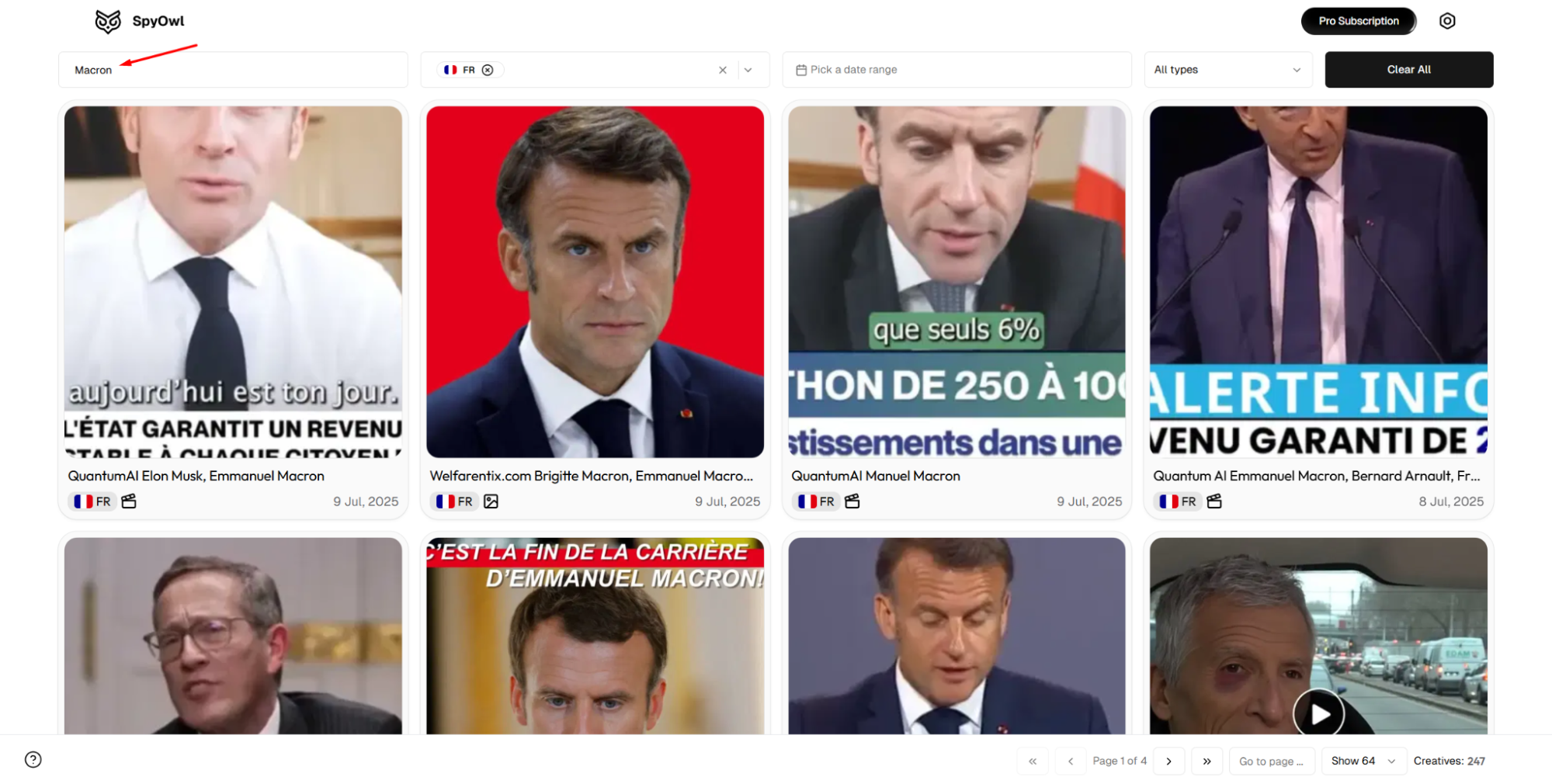Clear the country filter with the X icon
The width and height of the screenshot is (1552, 784).
[723, 70]
